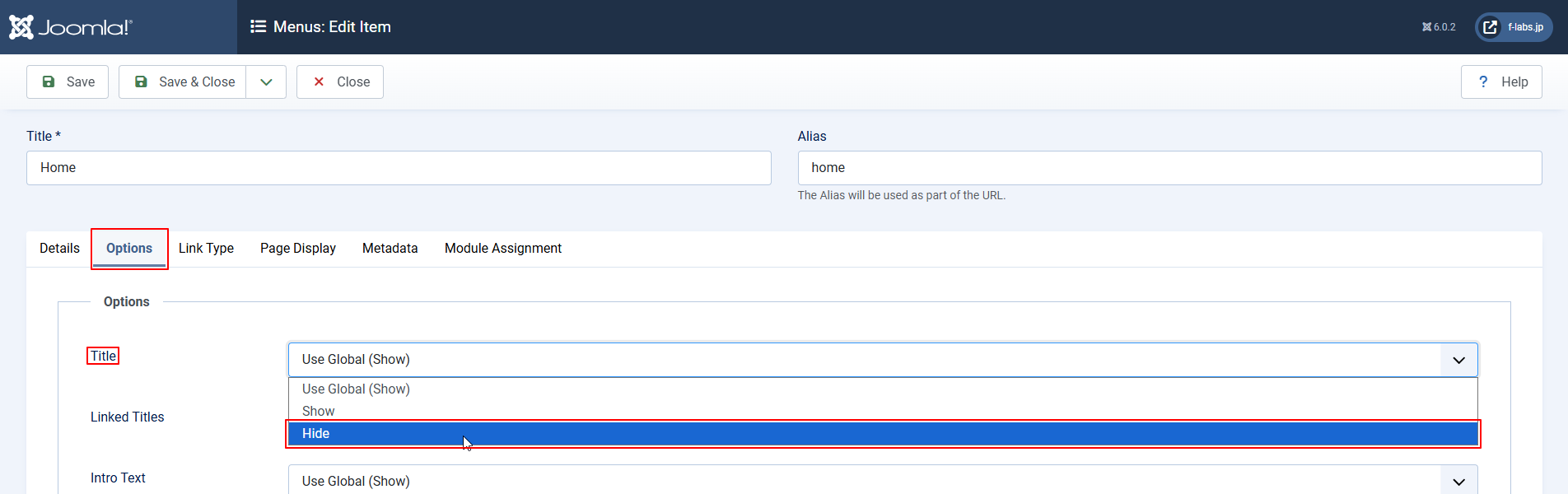Click into the Title text field
The image size is (1568, 494).
coord(399,168)
